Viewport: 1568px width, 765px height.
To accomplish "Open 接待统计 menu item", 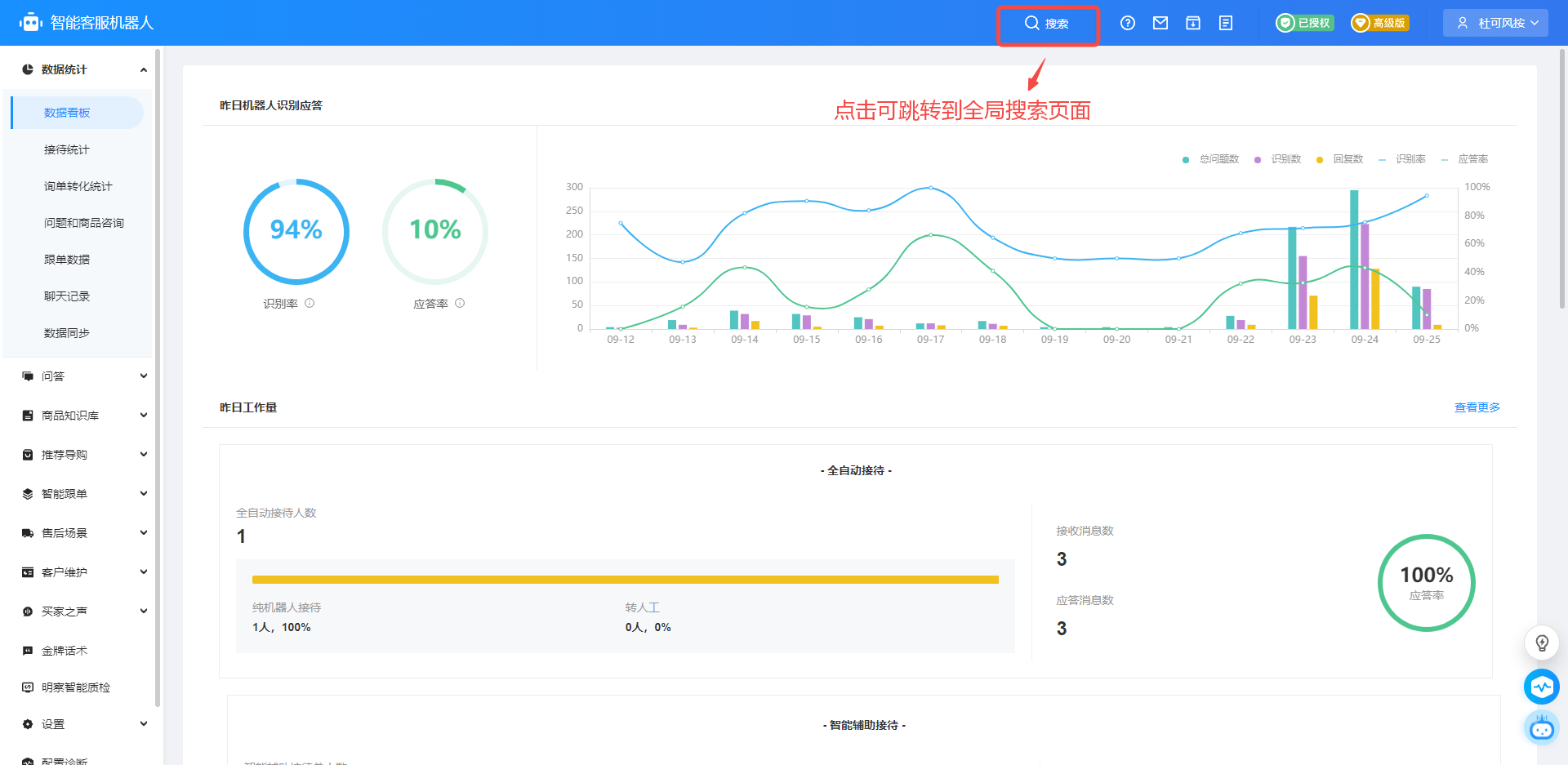I will pyautogui.click(x=67, y=149).
